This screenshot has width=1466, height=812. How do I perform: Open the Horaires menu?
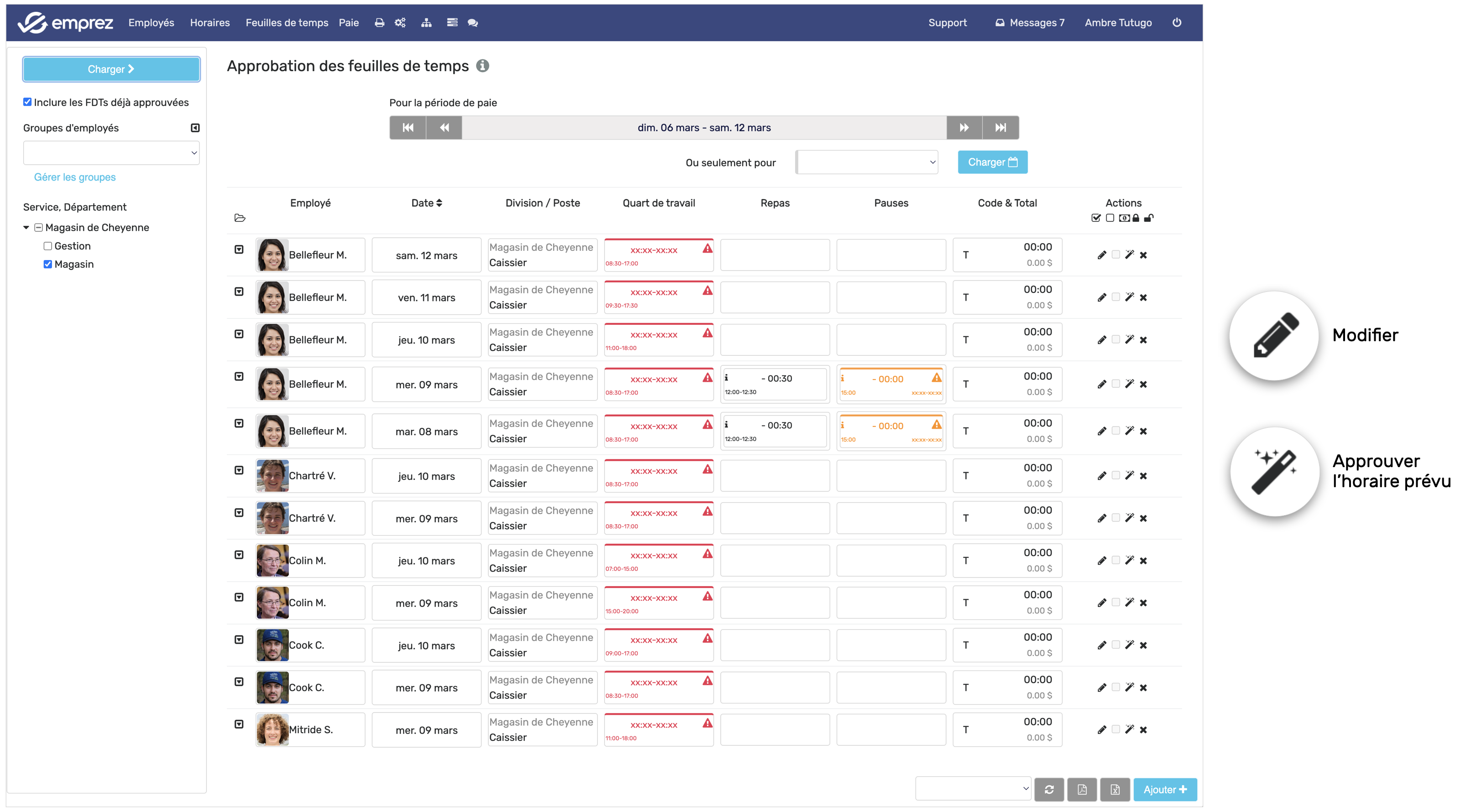point(209,23)
